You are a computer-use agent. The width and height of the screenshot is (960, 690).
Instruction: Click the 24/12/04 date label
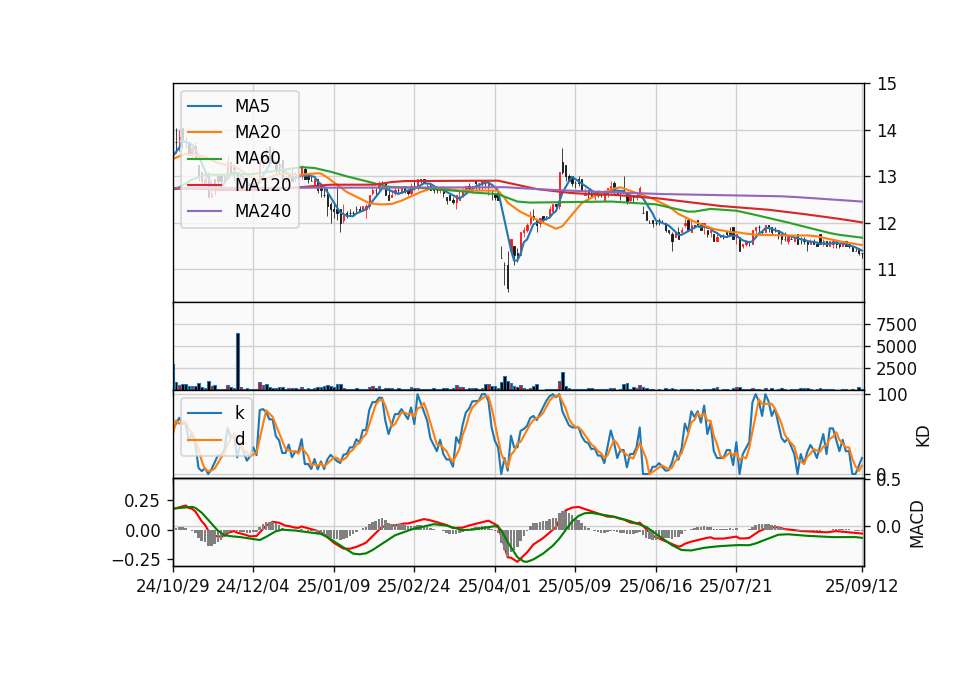point(253,586)
